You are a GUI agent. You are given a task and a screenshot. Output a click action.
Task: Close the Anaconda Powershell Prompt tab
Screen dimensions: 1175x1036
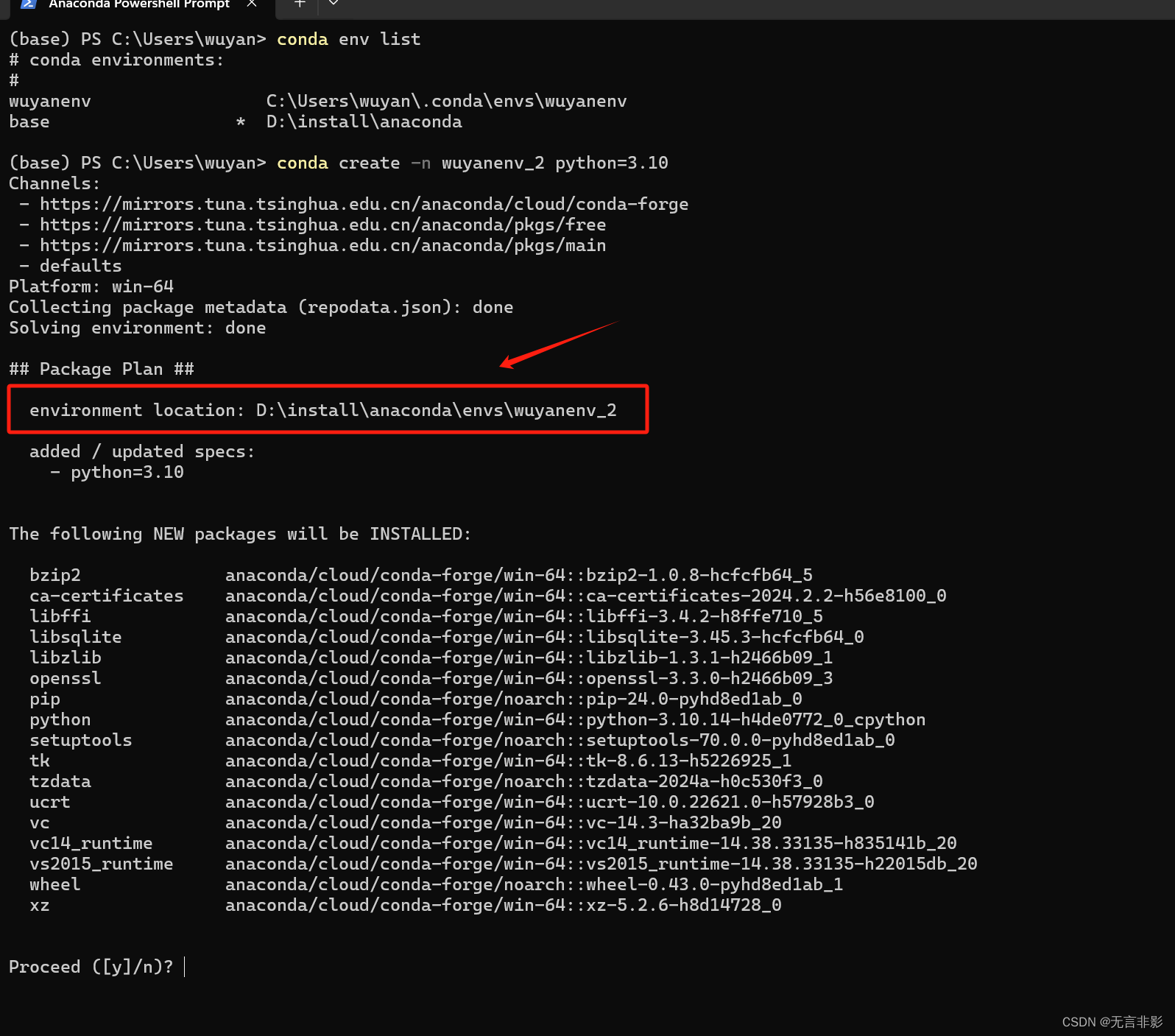(x=252, y=4)
